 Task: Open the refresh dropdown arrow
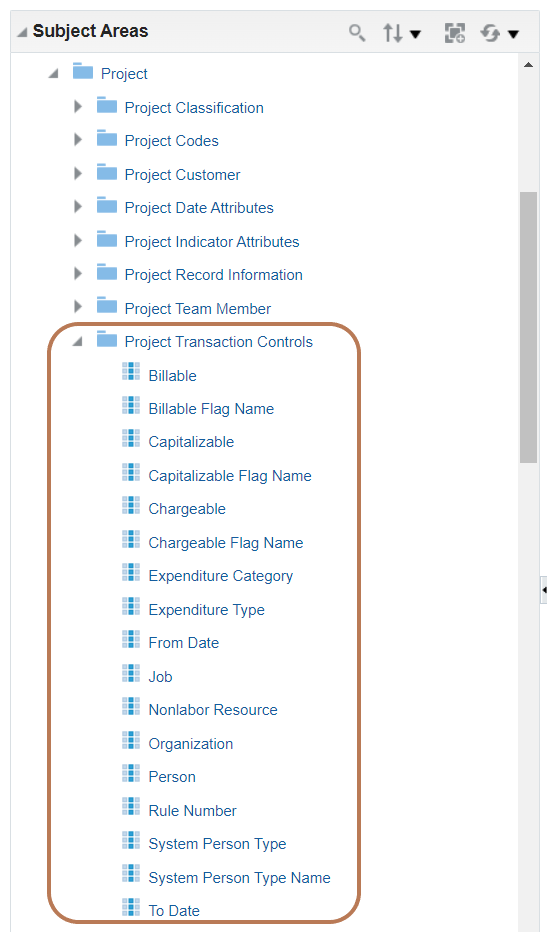(514, 34)
